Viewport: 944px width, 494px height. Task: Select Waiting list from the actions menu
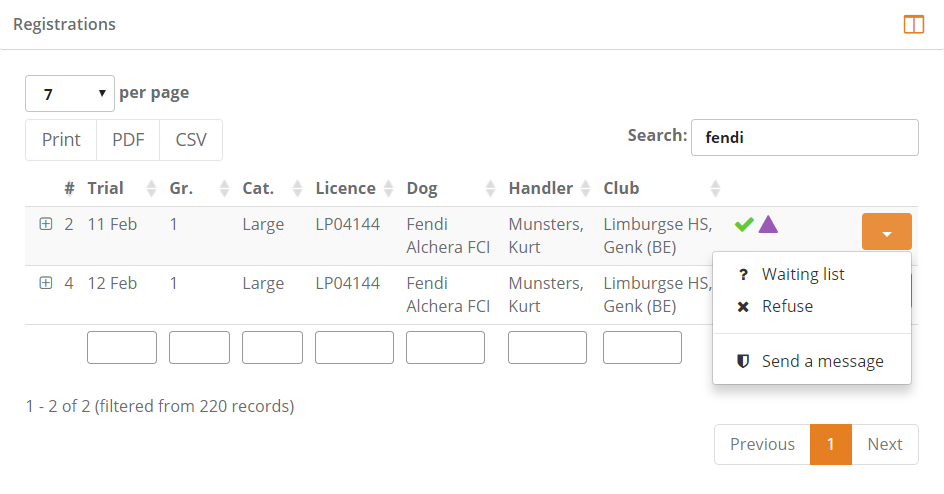pyautogui.click(x=803, y=274)
